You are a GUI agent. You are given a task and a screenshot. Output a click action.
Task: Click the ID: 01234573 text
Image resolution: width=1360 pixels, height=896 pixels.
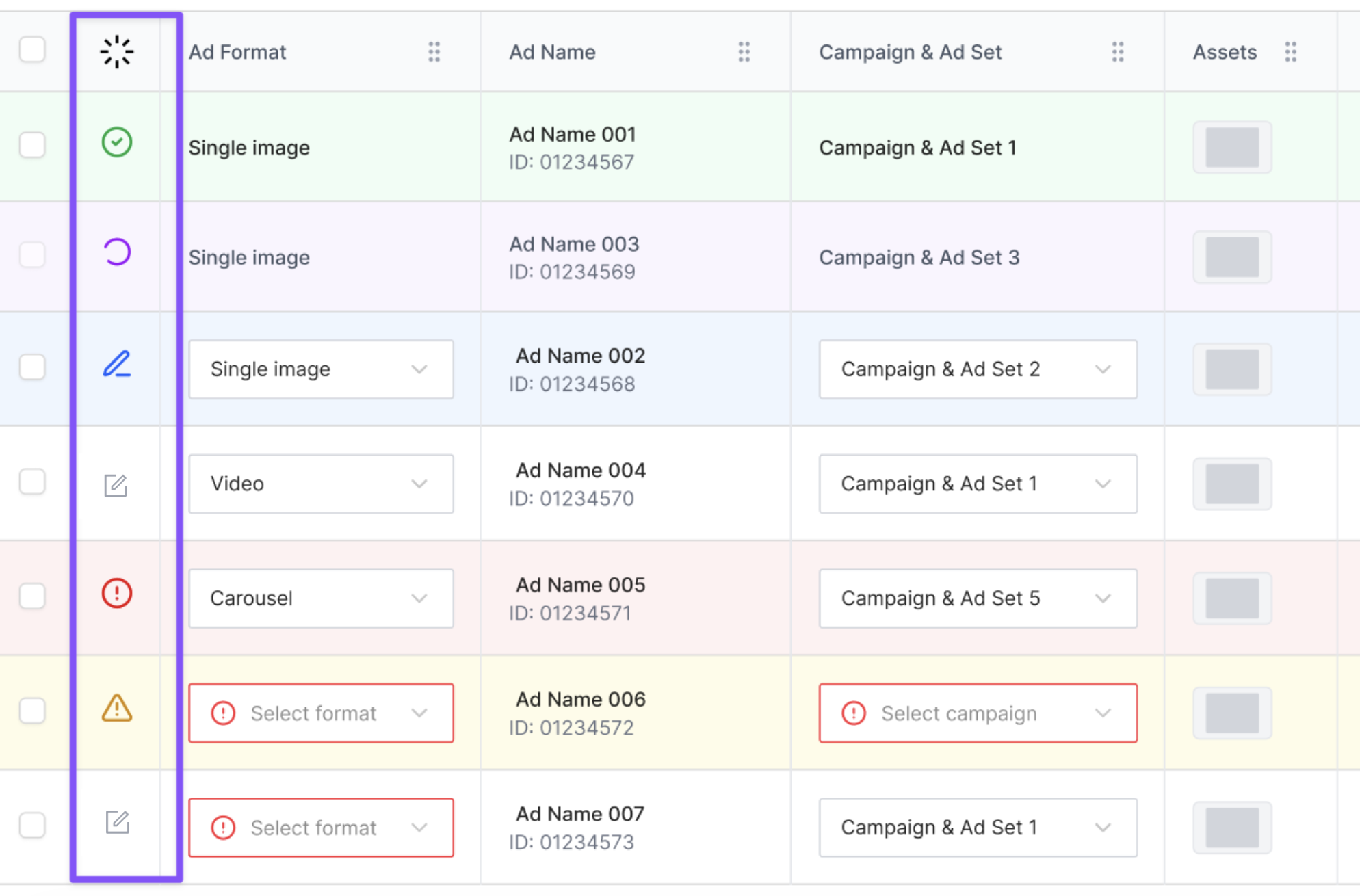[571, 843]
